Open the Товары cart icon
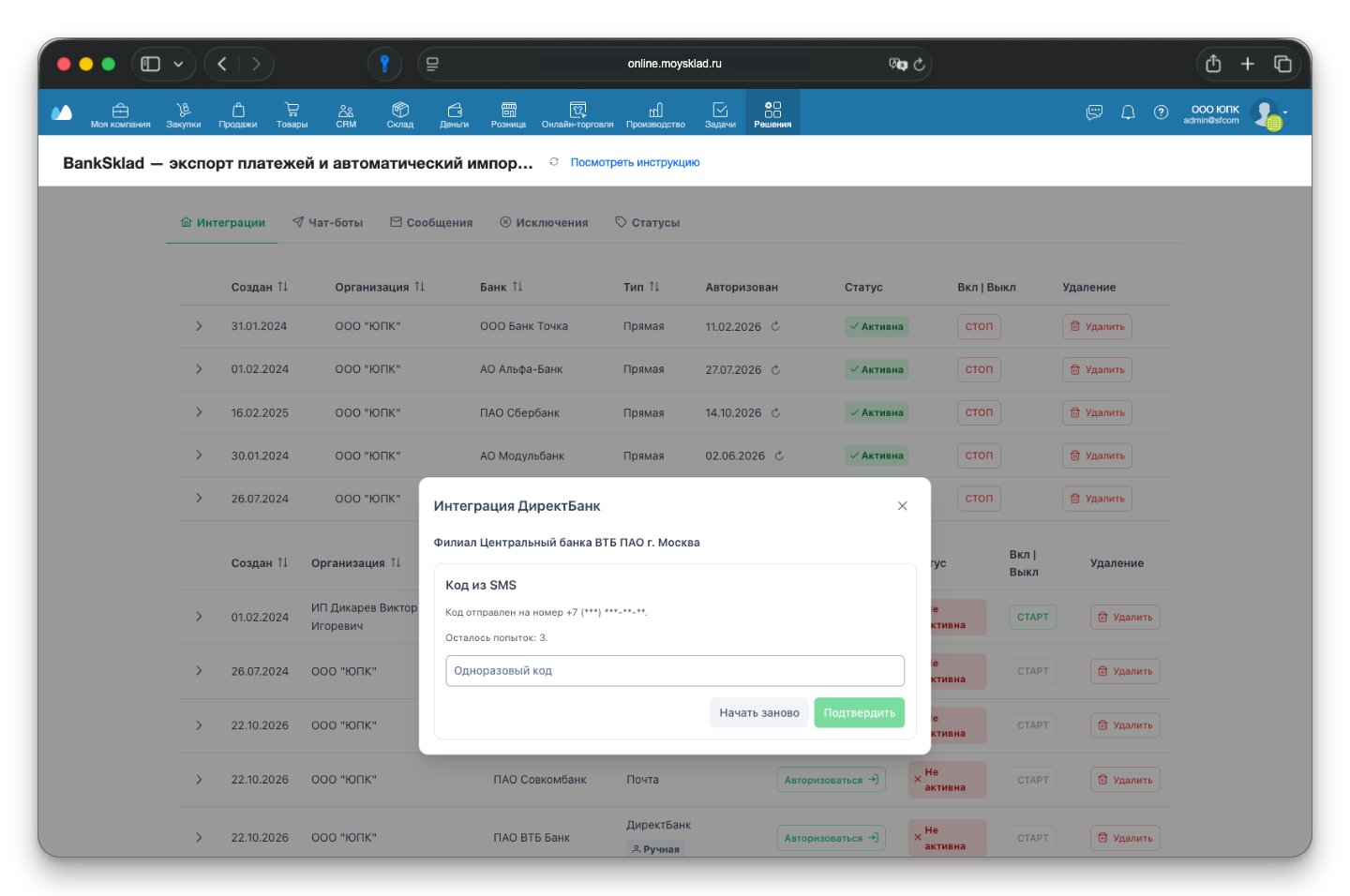Viewport: 1350px width, 896px height. [x=292, y=110]
